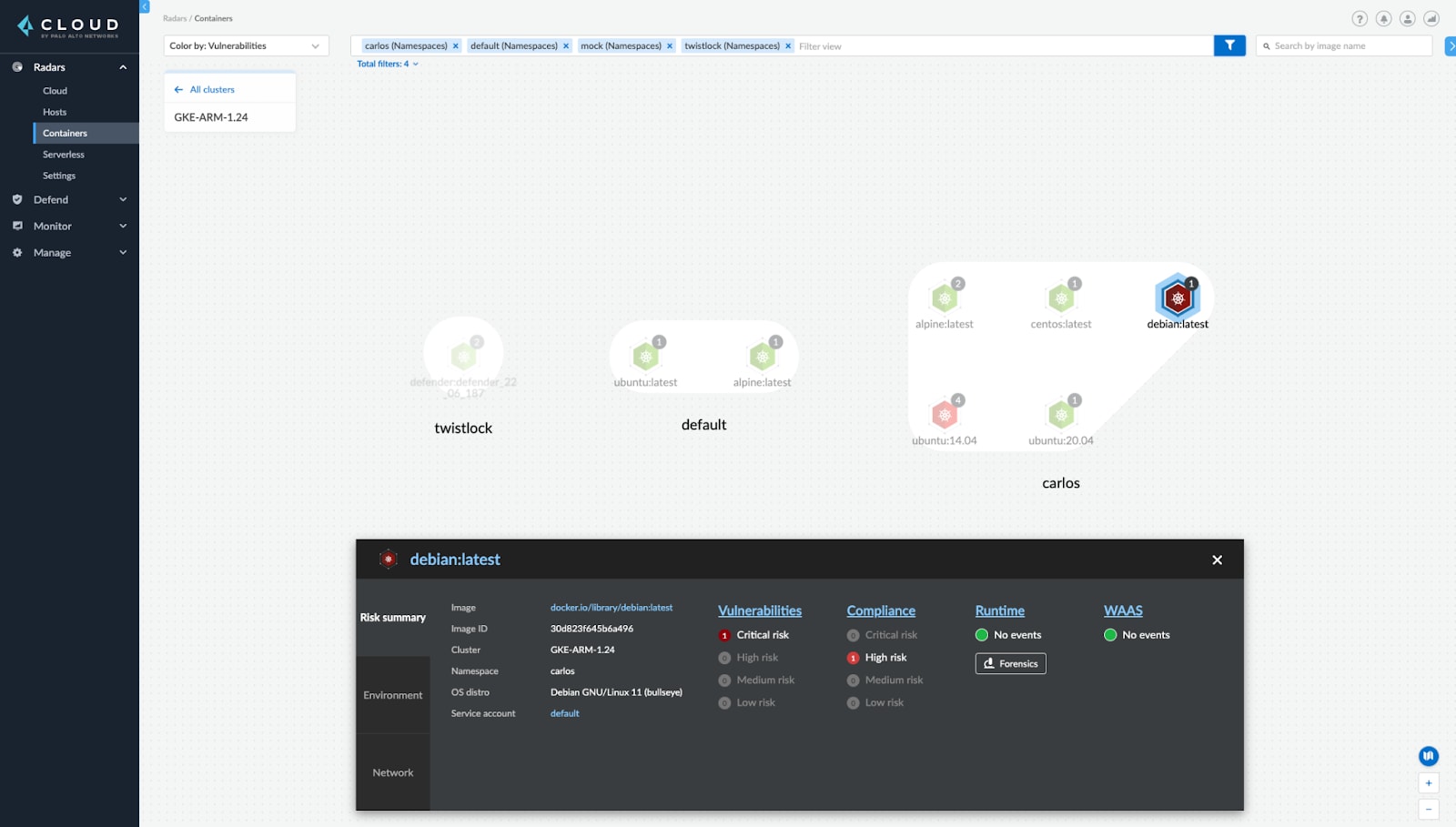Click the blue filter funnel button
The height and width of the screenshot is (827, 1456).
click(x=1229, y=45)
